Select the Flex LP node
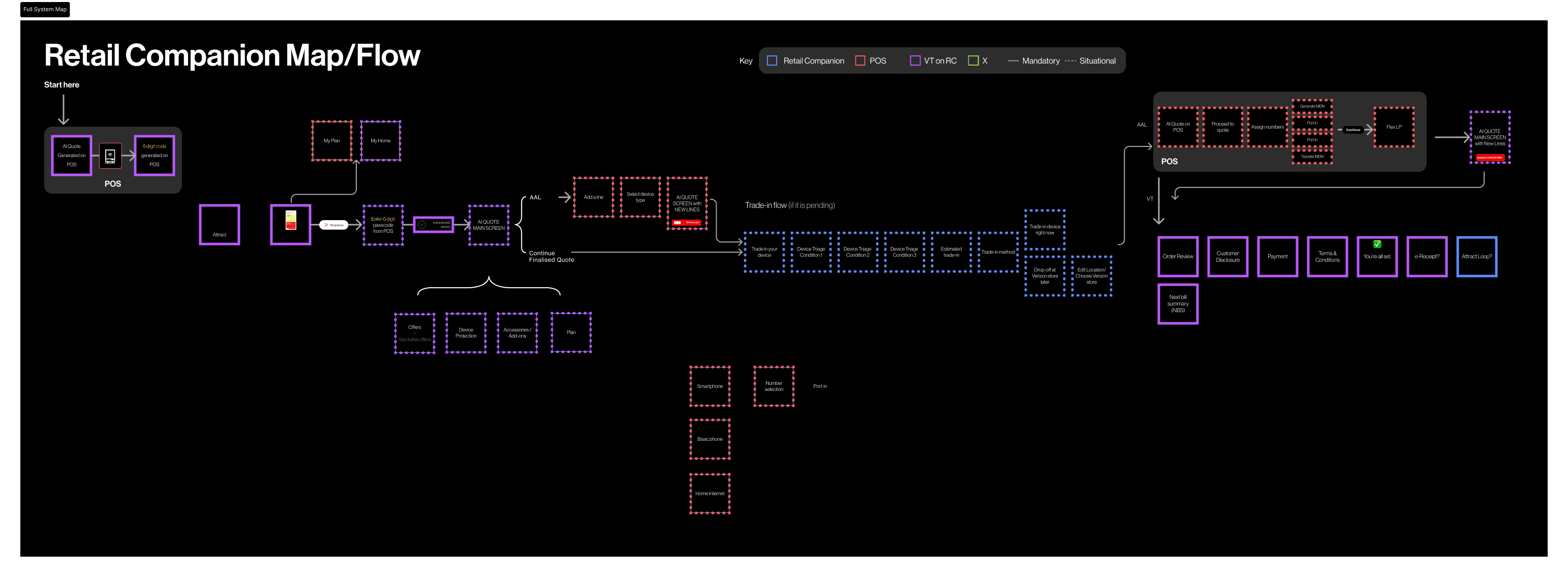 click(1394, 127)
